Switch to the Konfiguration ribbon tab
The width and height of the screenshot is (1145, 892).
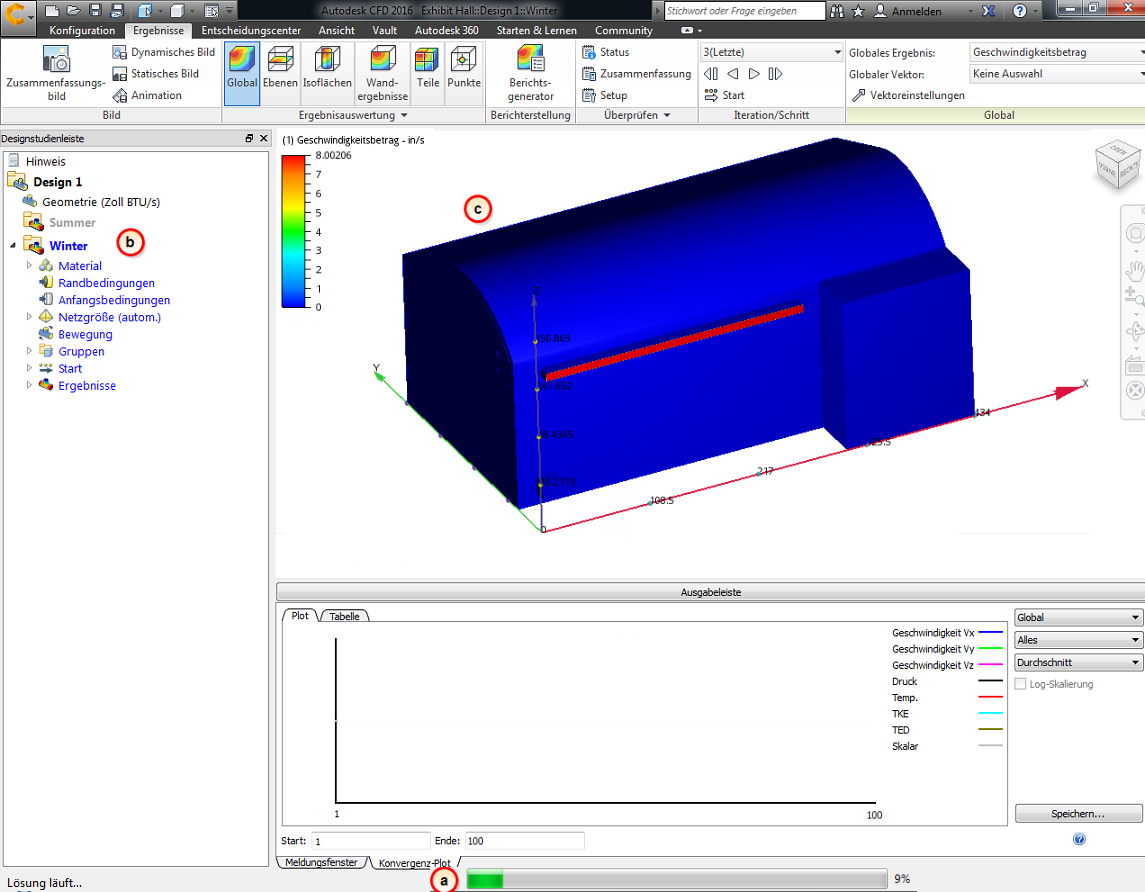tap(82, 31)
